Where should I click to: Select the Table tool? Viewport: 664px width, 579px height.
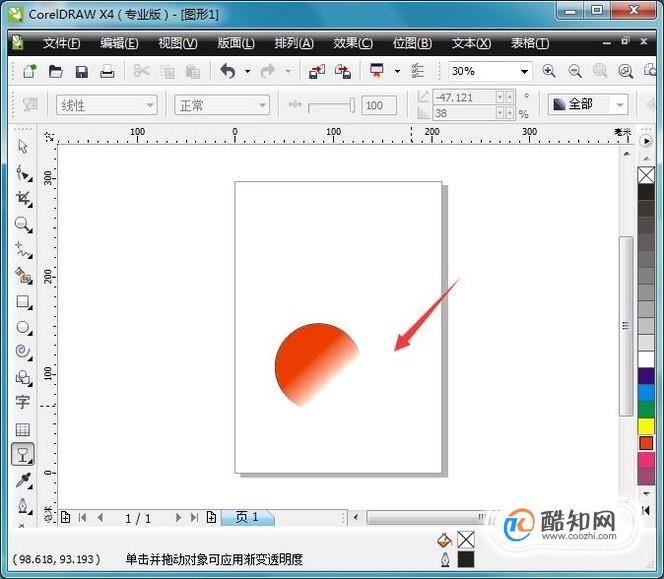(22, 429)
